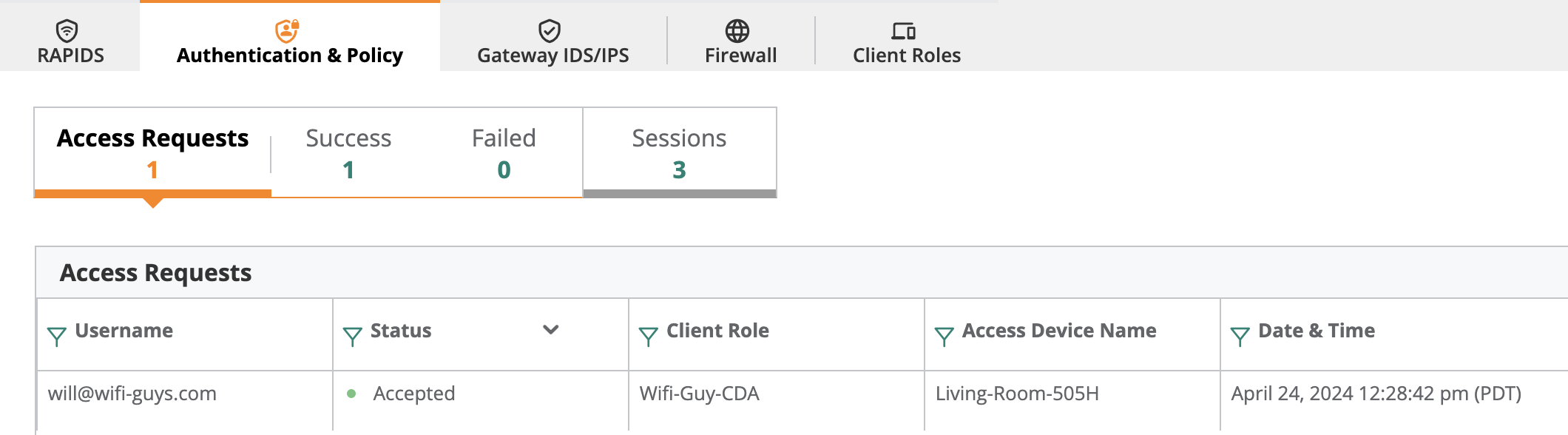1568x435 pixels.
Task: Filter the Username column
Action: pyautogui.click(x=57, y=337)
